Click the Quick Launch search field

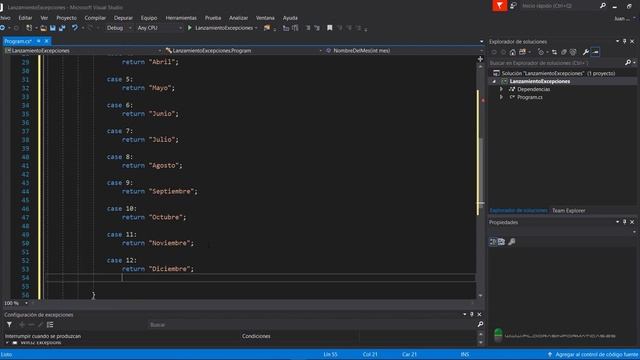[559, 6]
